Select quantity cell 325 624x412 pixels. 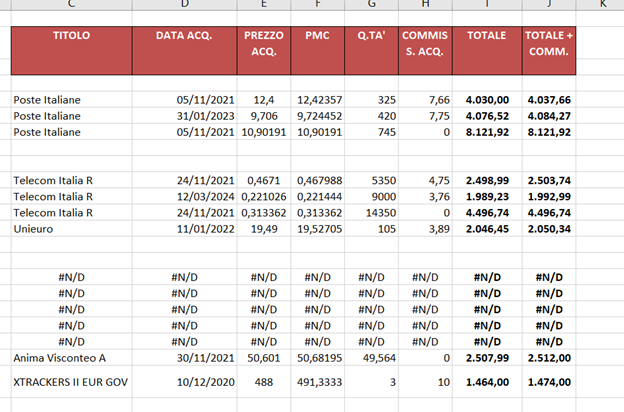pos(371,100)
